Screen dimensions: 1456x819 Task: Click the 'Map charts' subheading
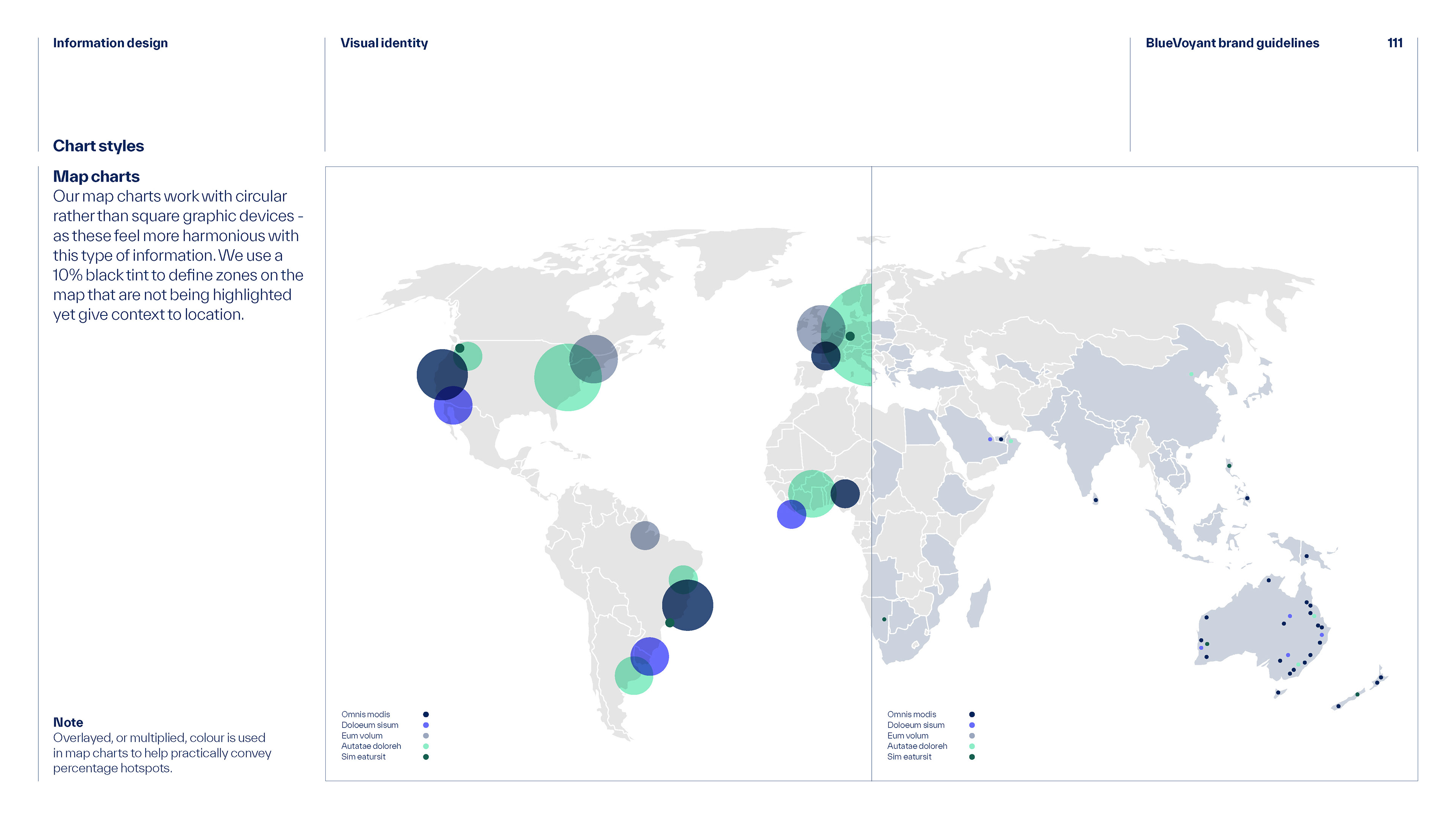tap(96, 176)
